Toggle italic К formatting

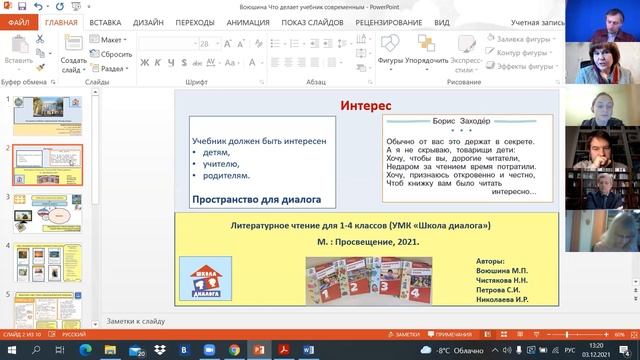click(158, 62)
